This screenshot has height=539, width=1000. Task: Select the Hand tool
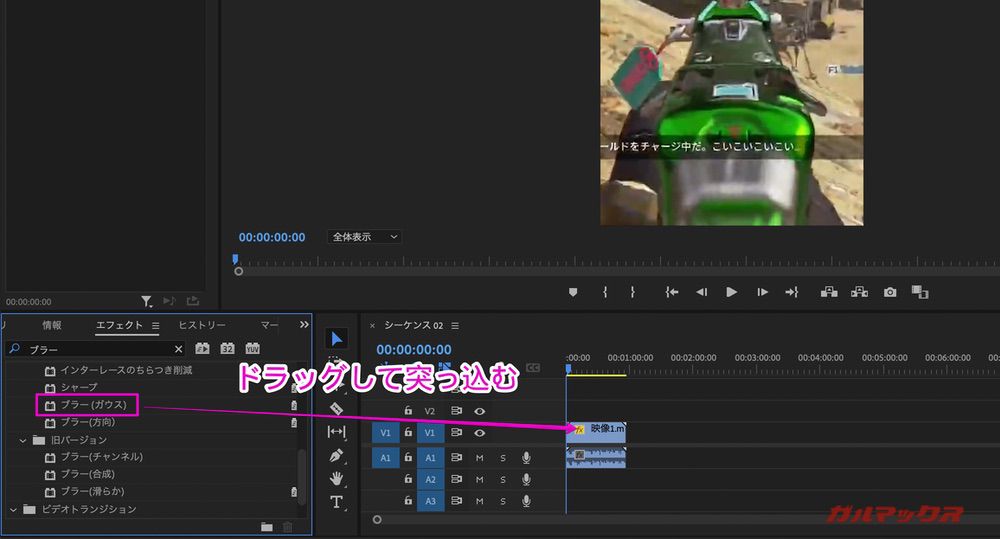[337, 478]
